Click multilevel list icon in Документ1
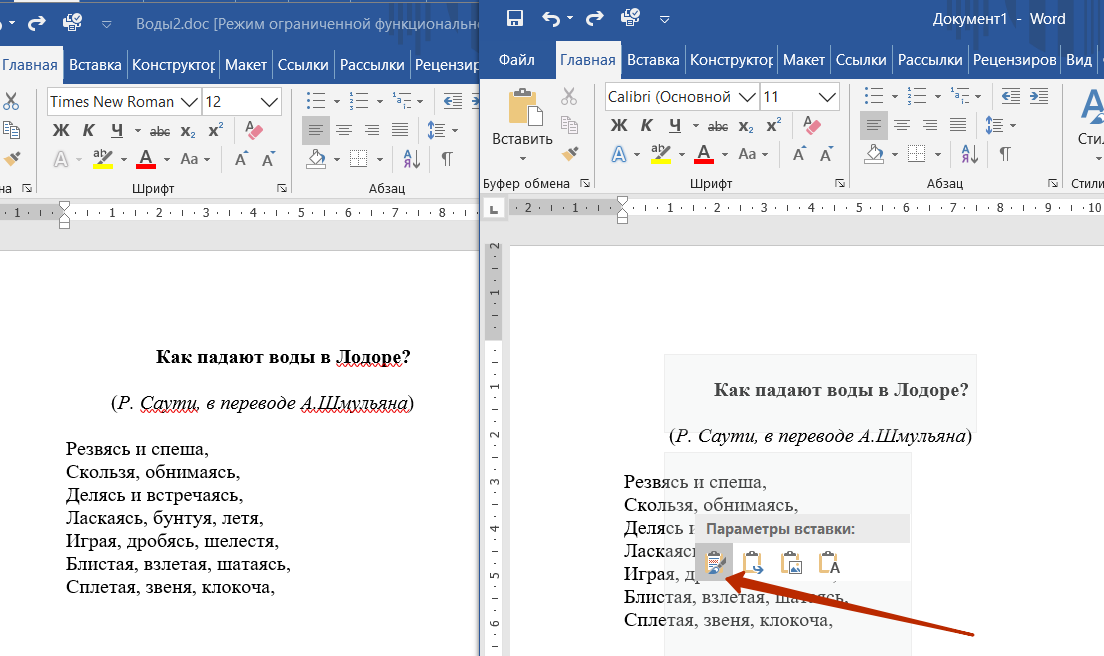The height and width of the screenshot is (656, 1104). click(x=960, y=96)
